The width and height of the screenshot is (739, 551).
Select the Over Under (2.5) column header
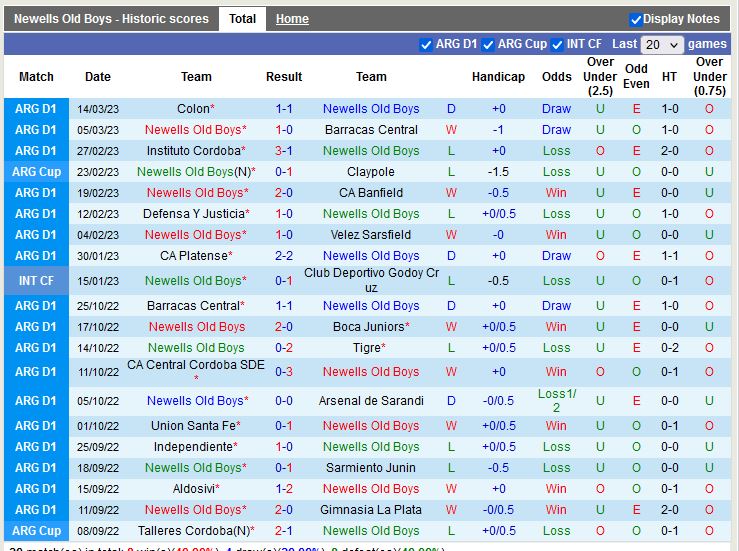(600, 76)
